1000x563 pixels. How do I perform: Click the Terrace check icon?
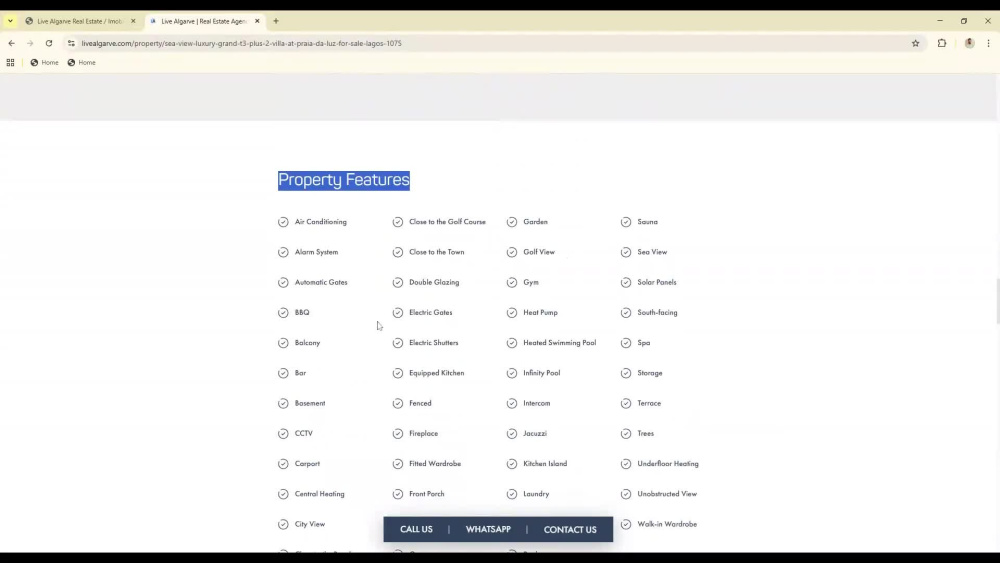(x=626, y=403)
